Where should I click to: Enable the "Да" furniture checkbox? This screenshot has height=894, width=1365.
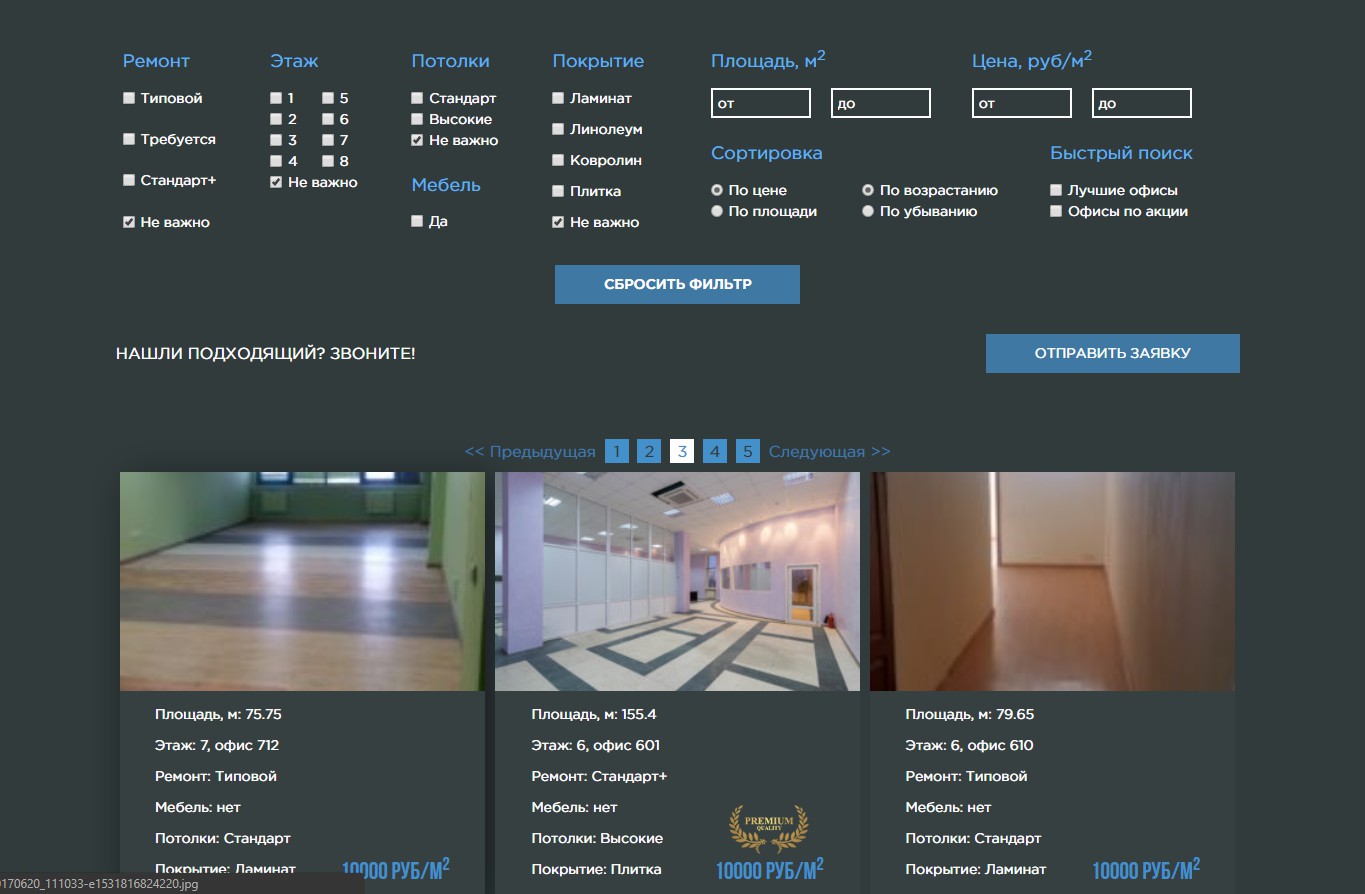(x=416, y=220)
